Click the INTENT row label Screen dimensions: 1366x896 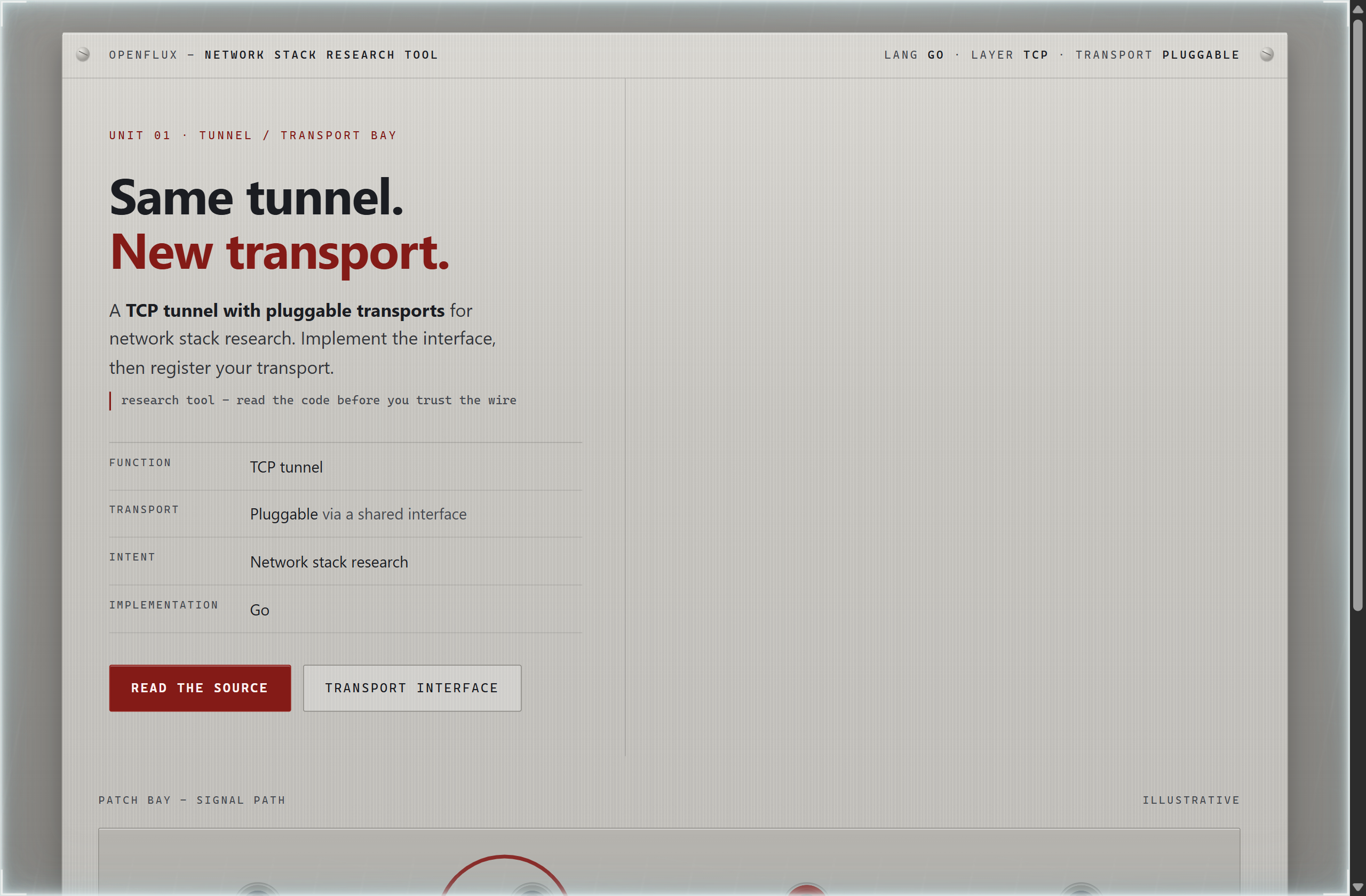tap(132, 557)
